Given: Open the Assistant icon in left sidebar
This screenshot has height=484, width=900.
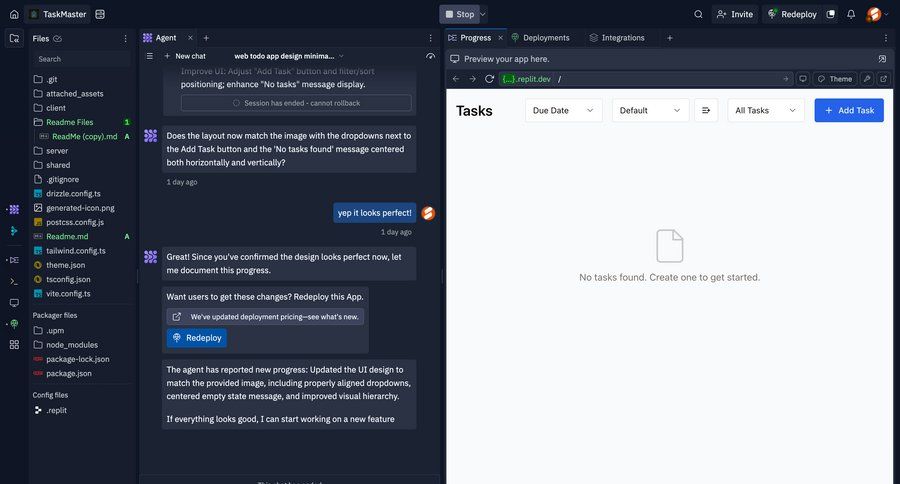Looking at the screenshot, I should coord(14,231).
